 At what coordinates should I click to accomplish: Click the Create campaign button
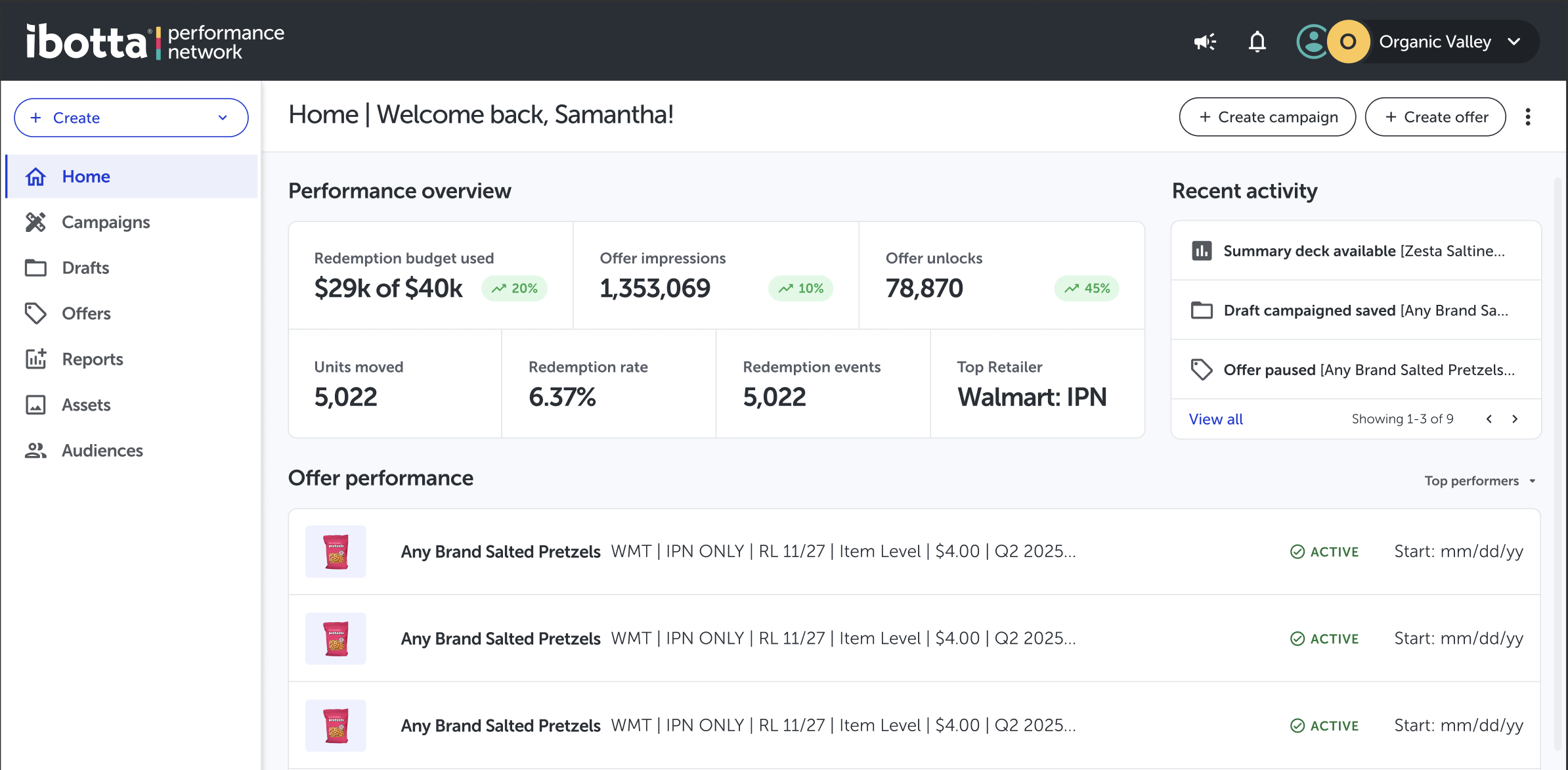point(1267,117)
